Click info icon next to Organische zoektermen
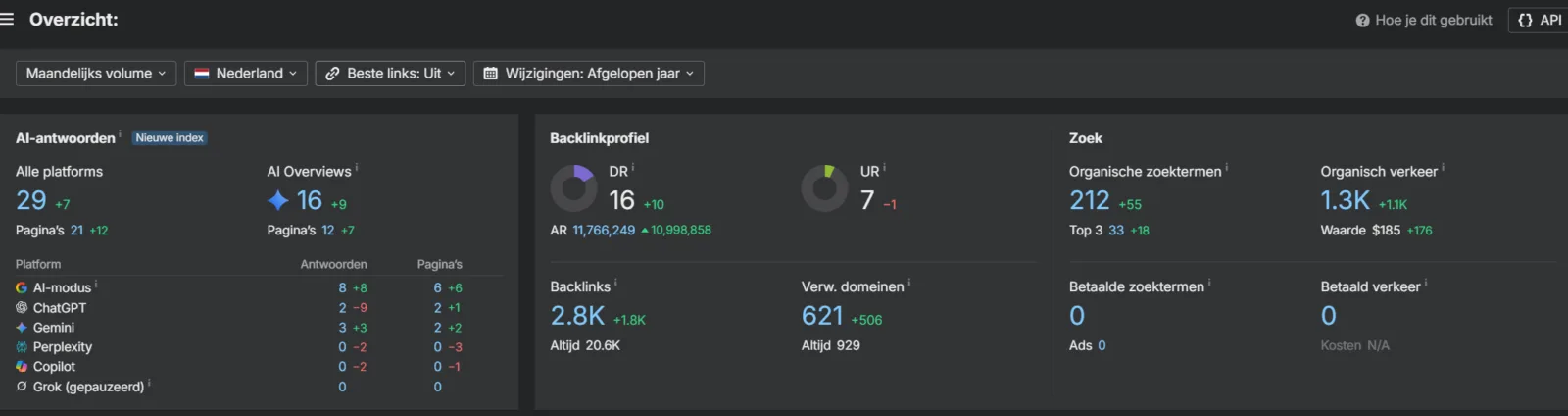 (x=1227, y=168)
